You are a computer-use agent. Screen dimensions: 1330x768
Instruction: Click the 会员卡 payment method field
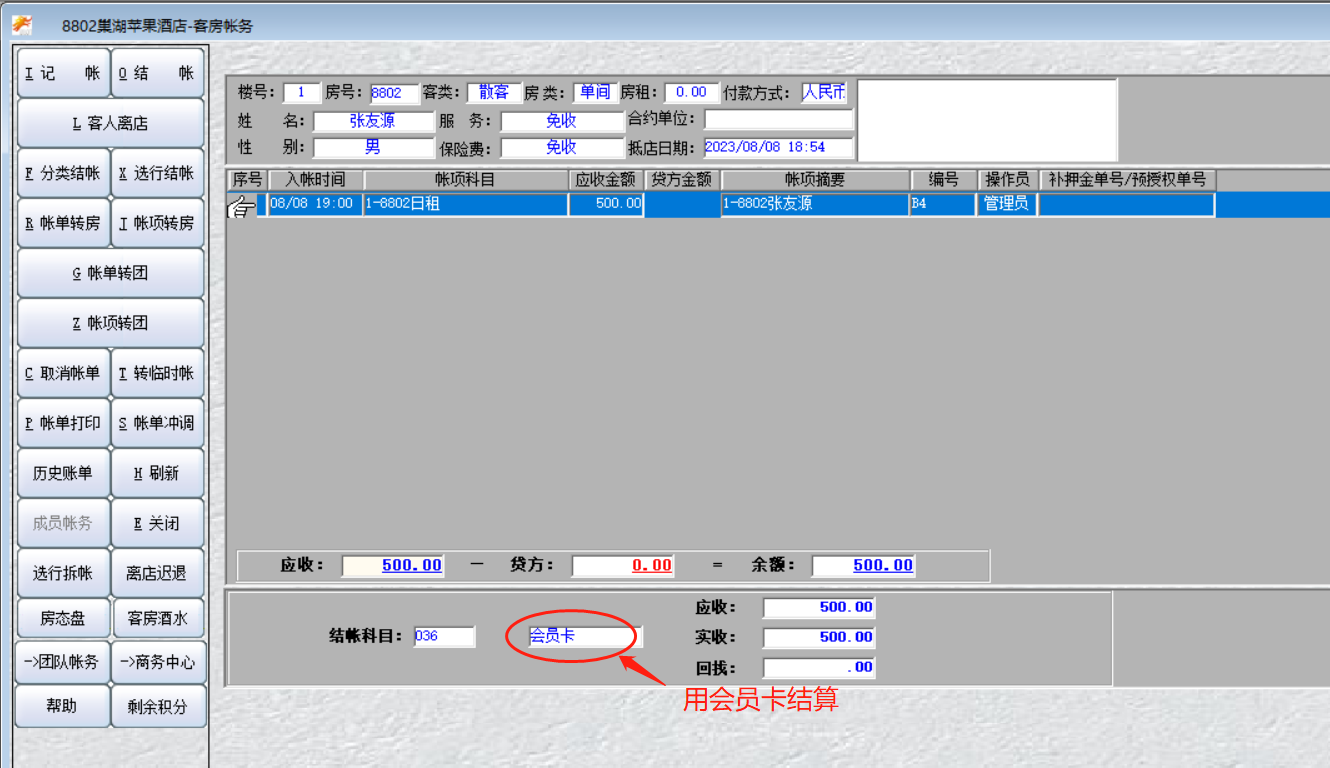click(584, 636)
